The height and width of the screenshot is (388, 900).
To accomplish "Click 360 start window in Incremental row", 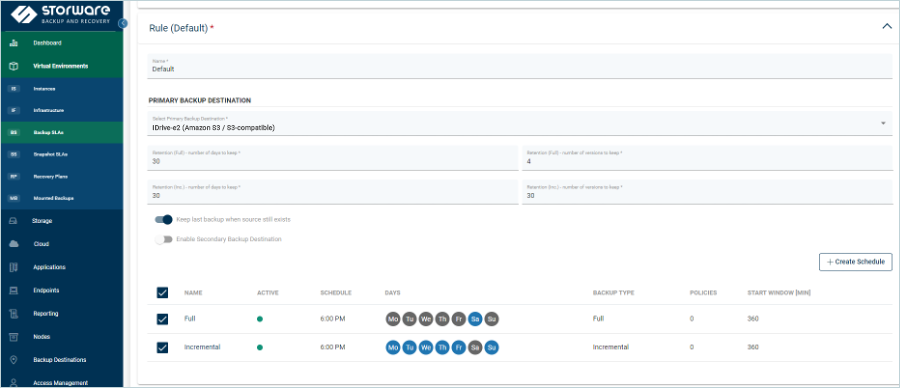I will click(752, 347).
